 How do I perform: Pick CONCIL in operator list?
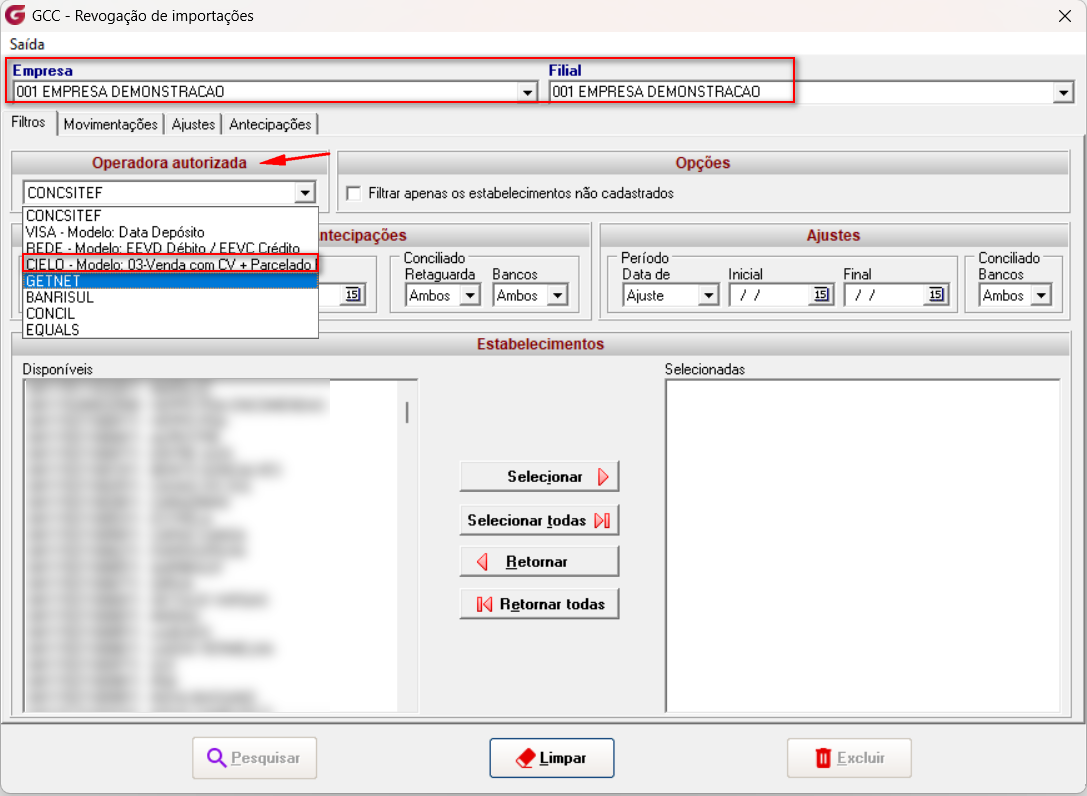171,313
